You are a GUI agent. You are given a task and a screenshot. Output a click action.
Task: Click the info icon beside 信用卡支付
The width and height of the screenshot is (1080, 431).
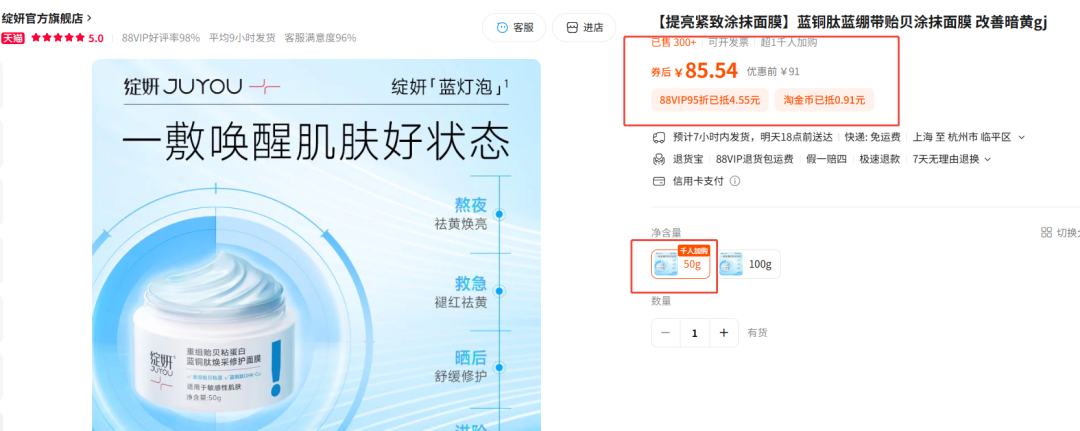tap(734, 181)
